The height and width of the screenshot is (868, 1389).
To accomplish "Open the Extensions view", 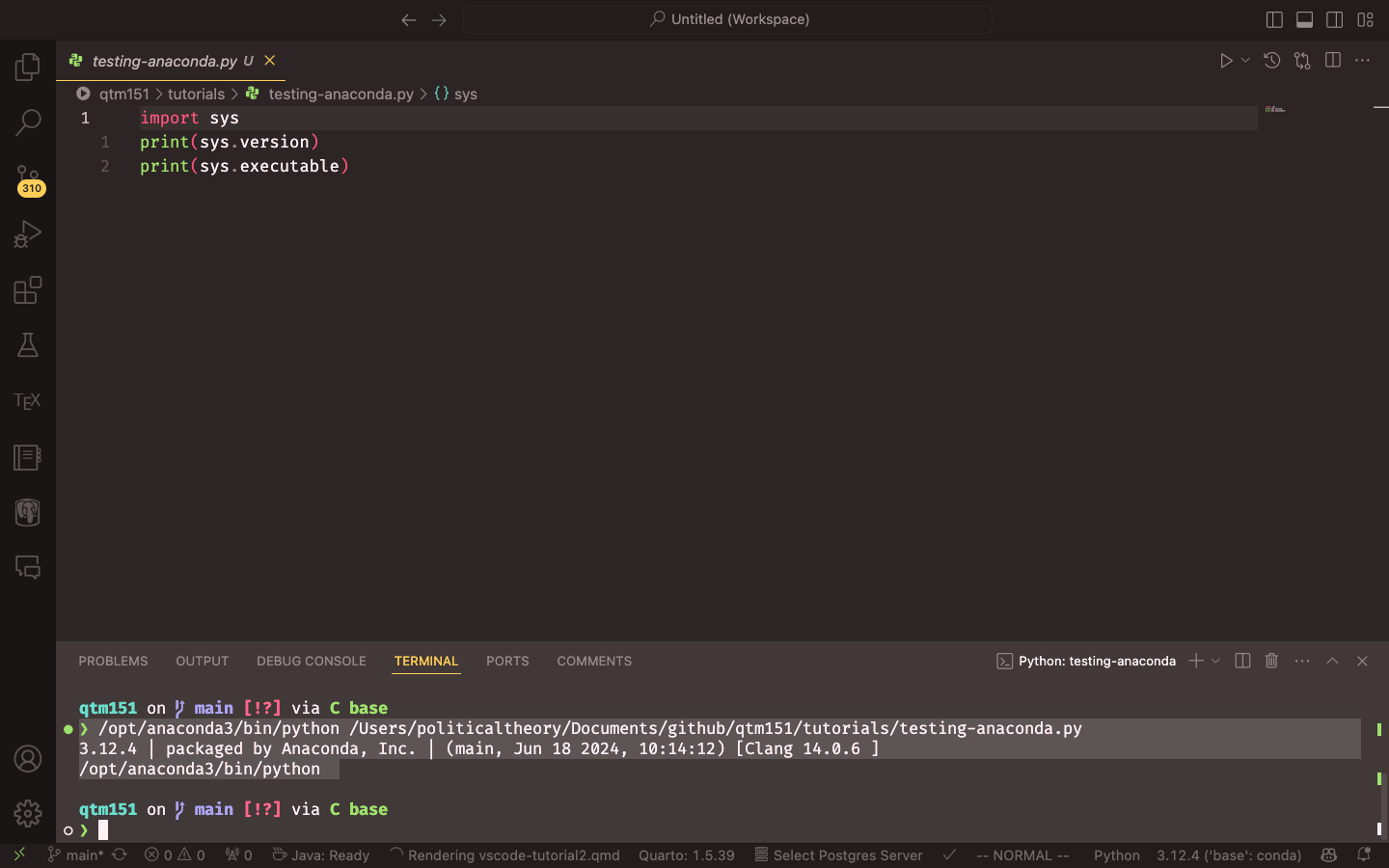I will (28, 290).
